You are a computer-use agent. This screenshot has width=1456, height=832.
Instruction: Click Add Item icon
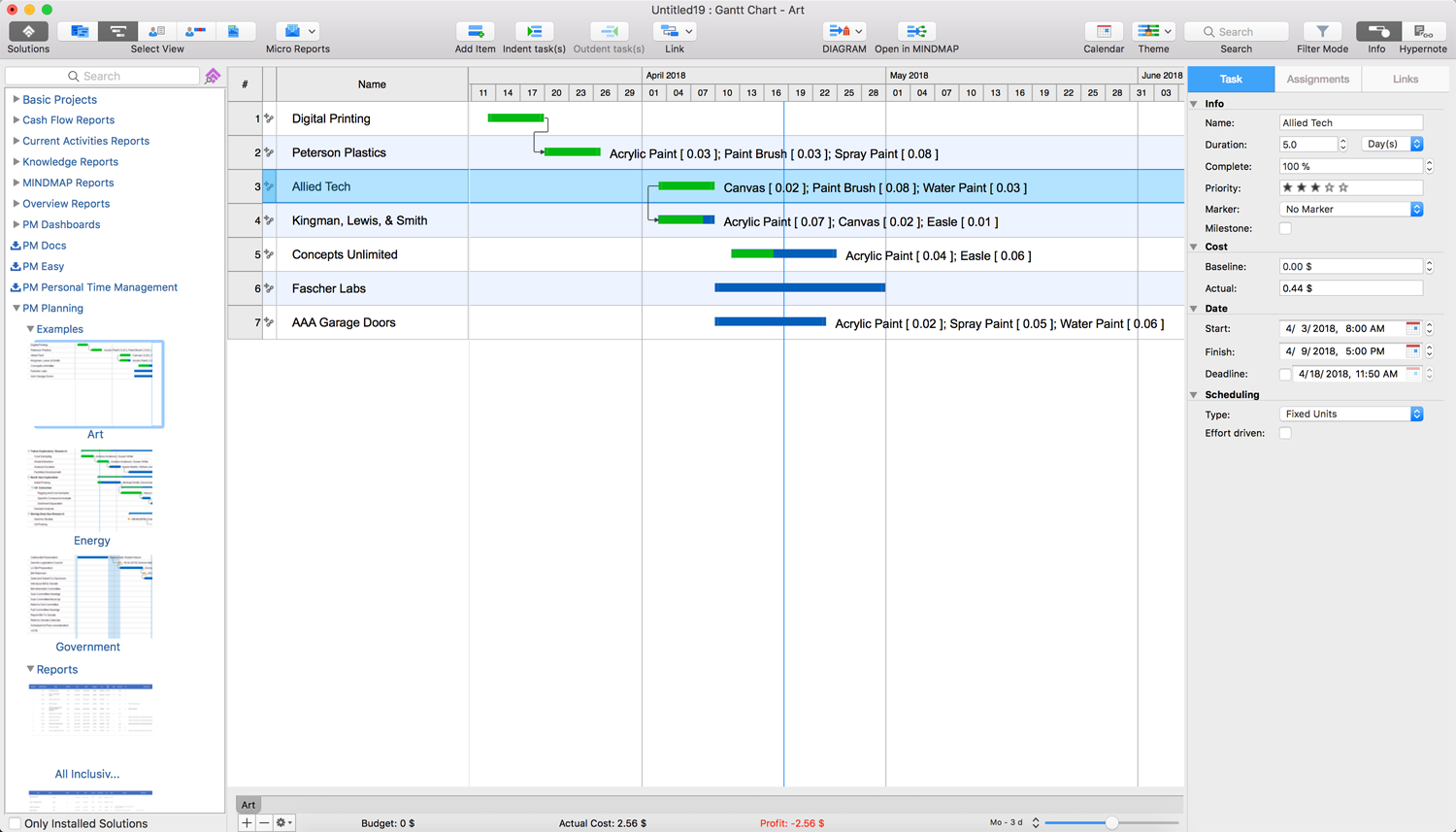(475, 32)
